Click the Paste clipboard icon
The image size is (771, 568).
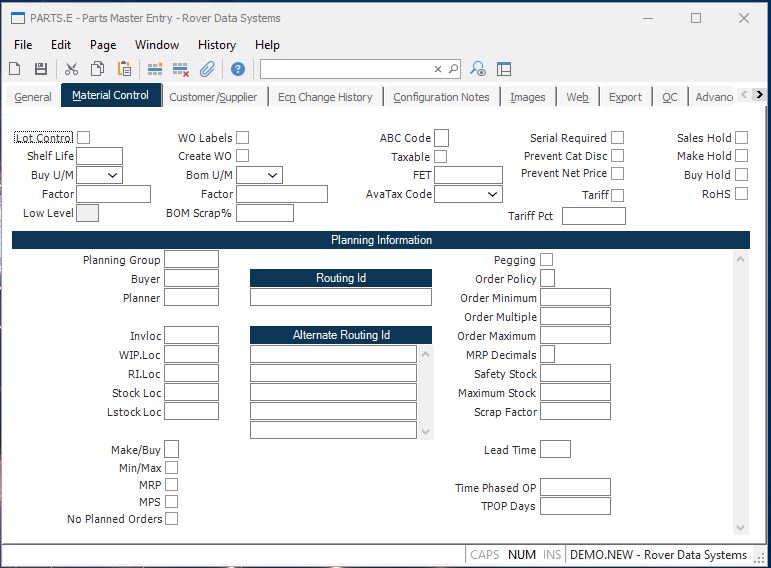125,69
